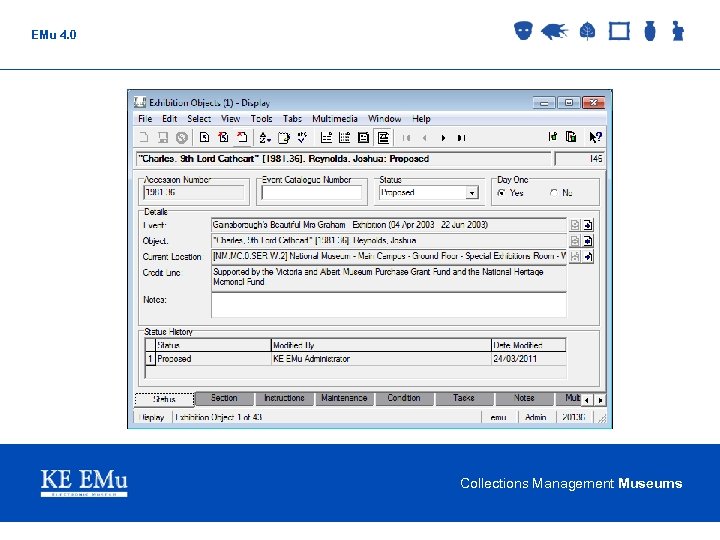Viewport: 720px width, 540px height.
Task: Select the Day One No radio button
Action: (554, 193)
